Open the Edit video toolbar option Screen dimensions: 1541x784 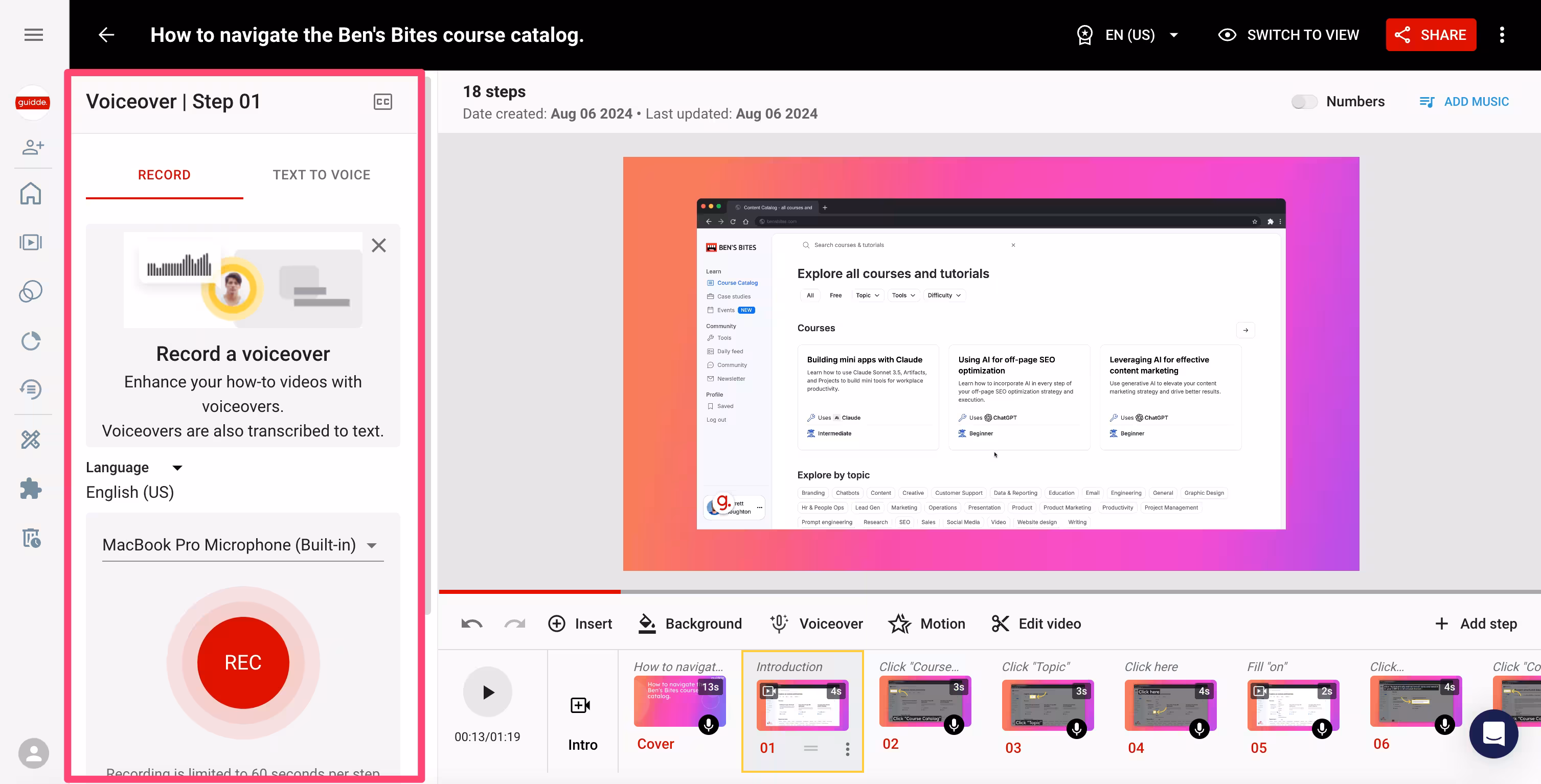1036,624
